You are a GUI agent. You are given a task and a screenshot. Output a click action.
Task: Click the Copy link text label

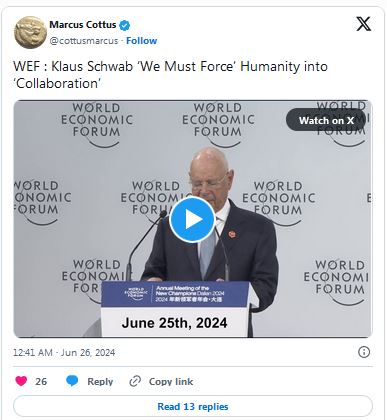(171, 381)
